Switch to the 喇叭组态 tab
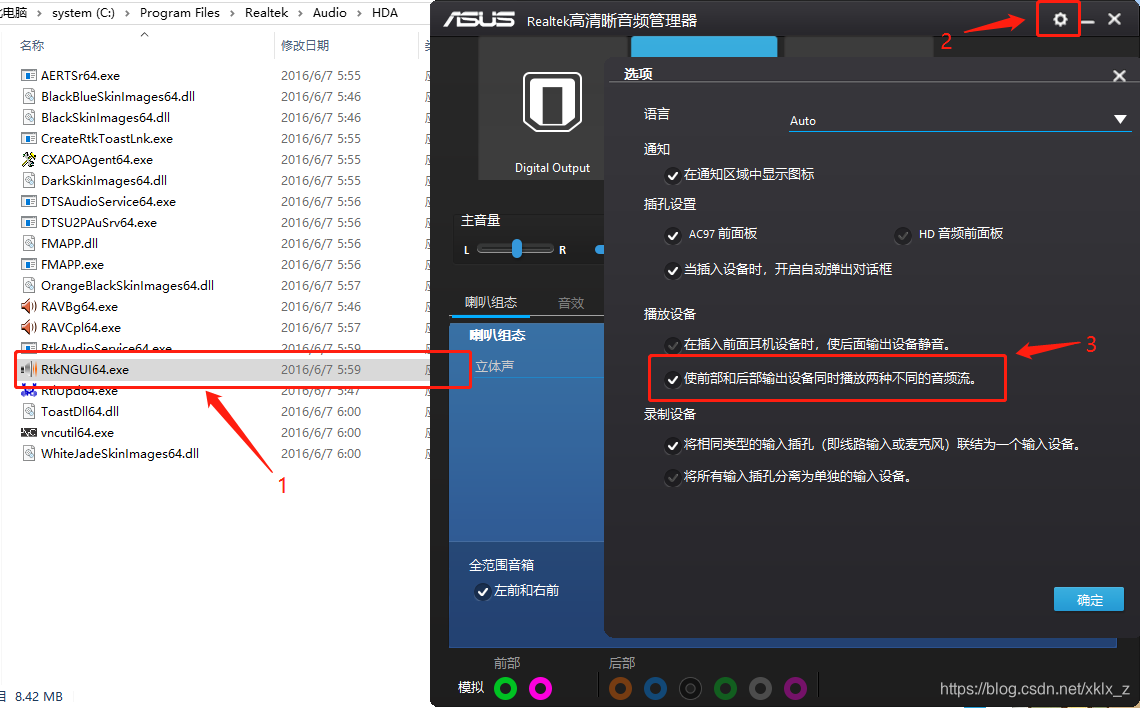The width and height of the screenshot is (1140, 708). [491, 302]
